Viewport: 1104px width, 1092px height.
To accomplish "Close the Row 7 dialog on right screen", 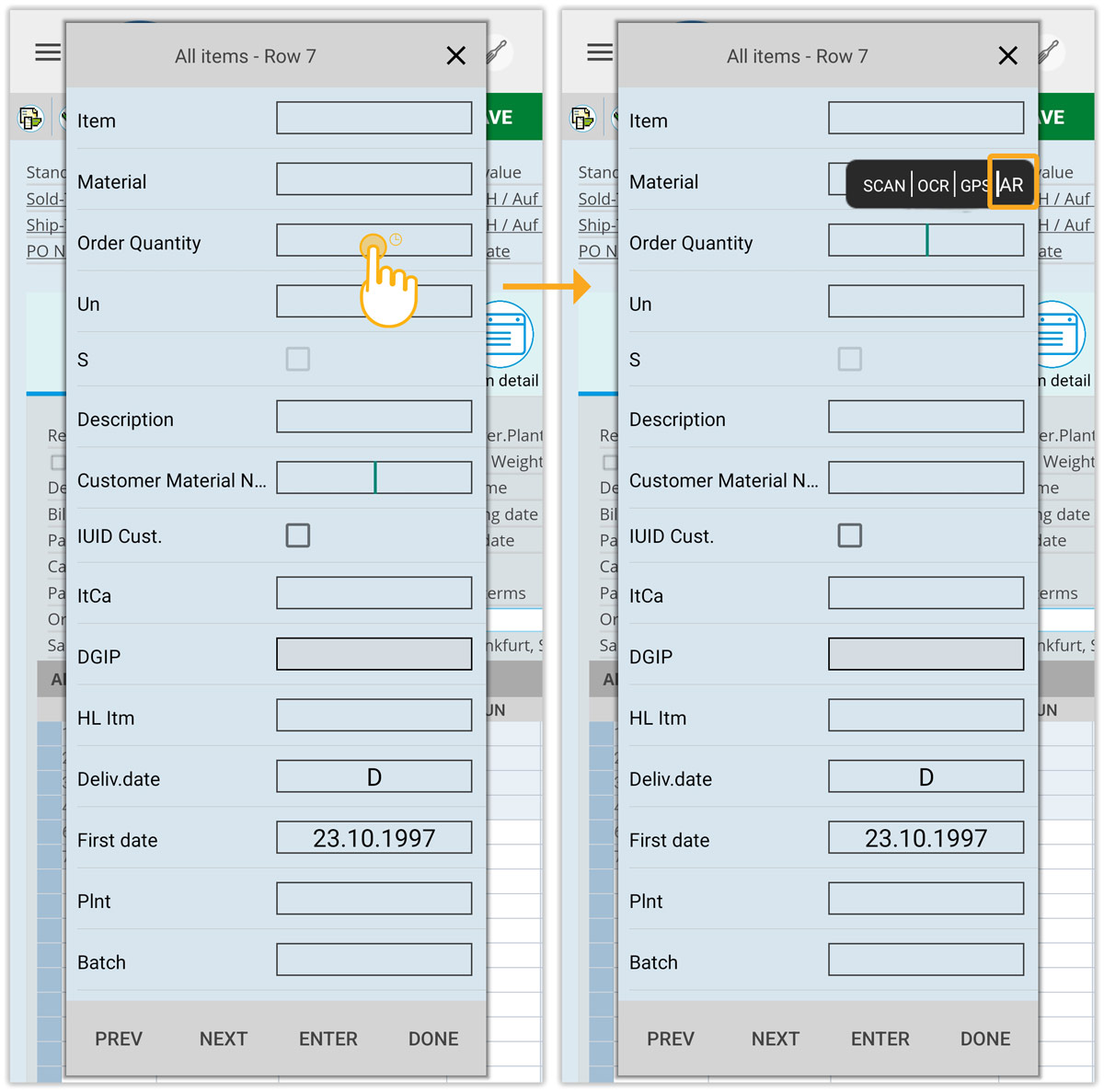I will tap(1007, 56).
